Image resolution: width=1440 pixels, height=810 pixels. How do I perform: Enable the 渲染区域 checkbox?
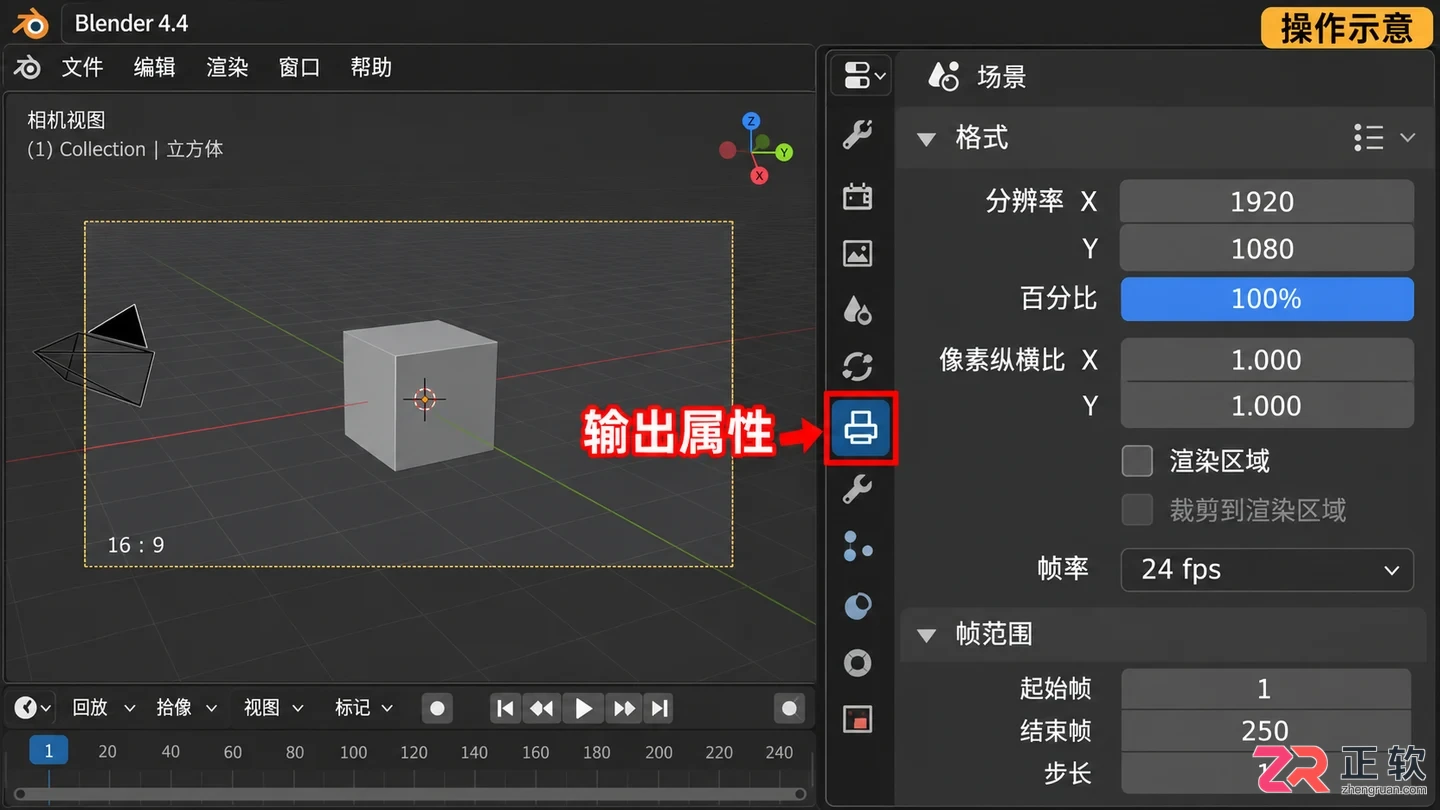tap(1137, 461)
